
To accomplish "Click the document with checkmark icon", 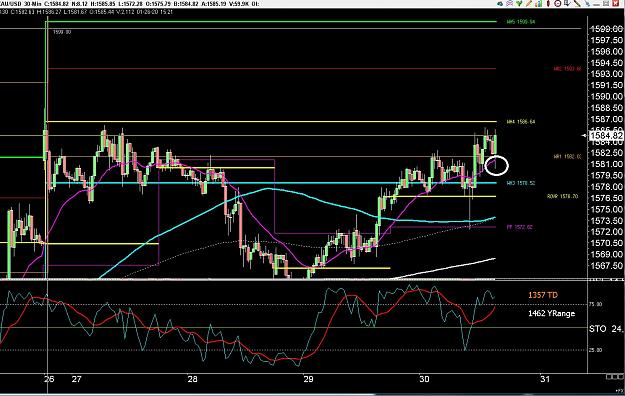I will (567, 4).
